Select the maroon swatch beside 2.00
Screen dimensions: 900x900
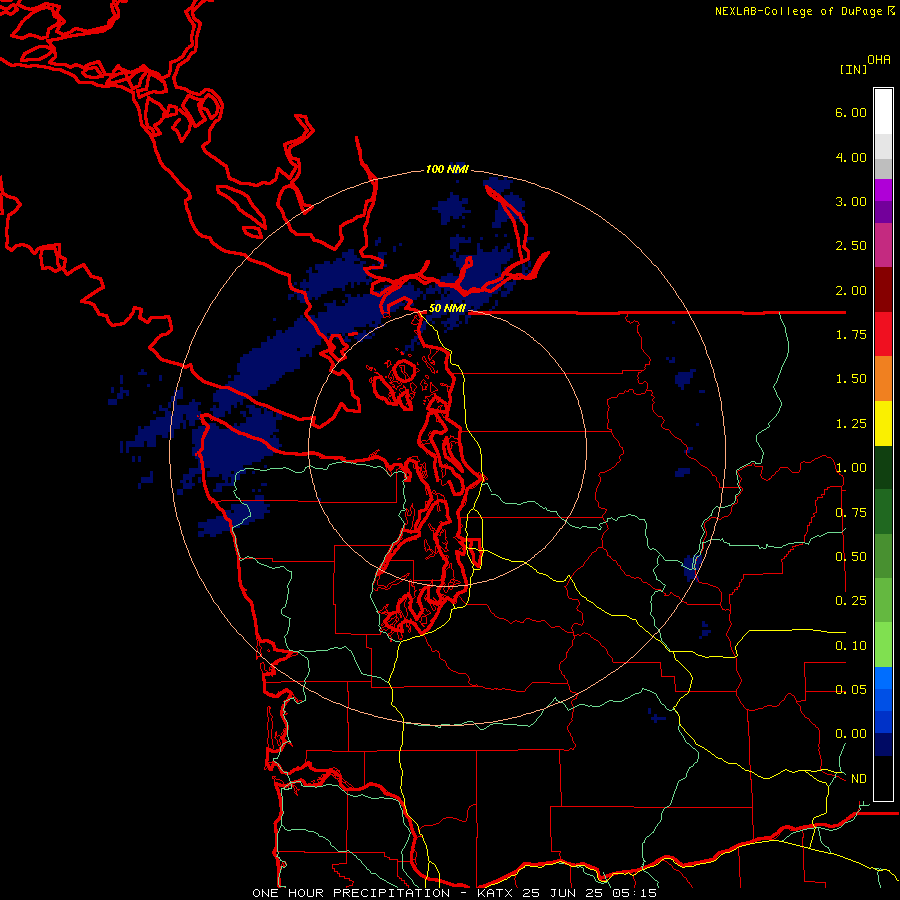point(883,290)
